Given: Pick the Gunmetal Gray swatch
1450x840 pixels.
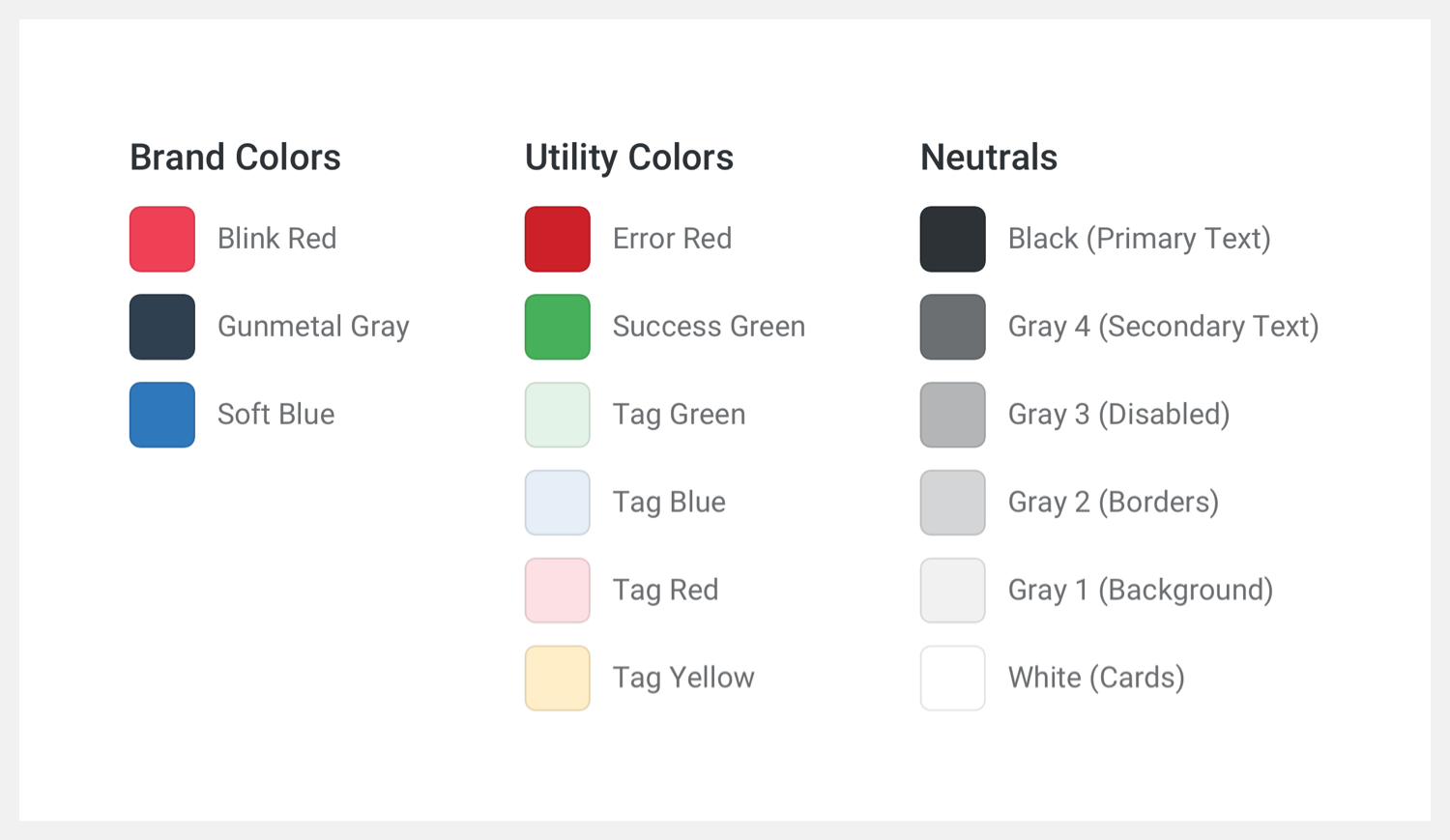Looking at the screenshot, I should tap(162, 327).
